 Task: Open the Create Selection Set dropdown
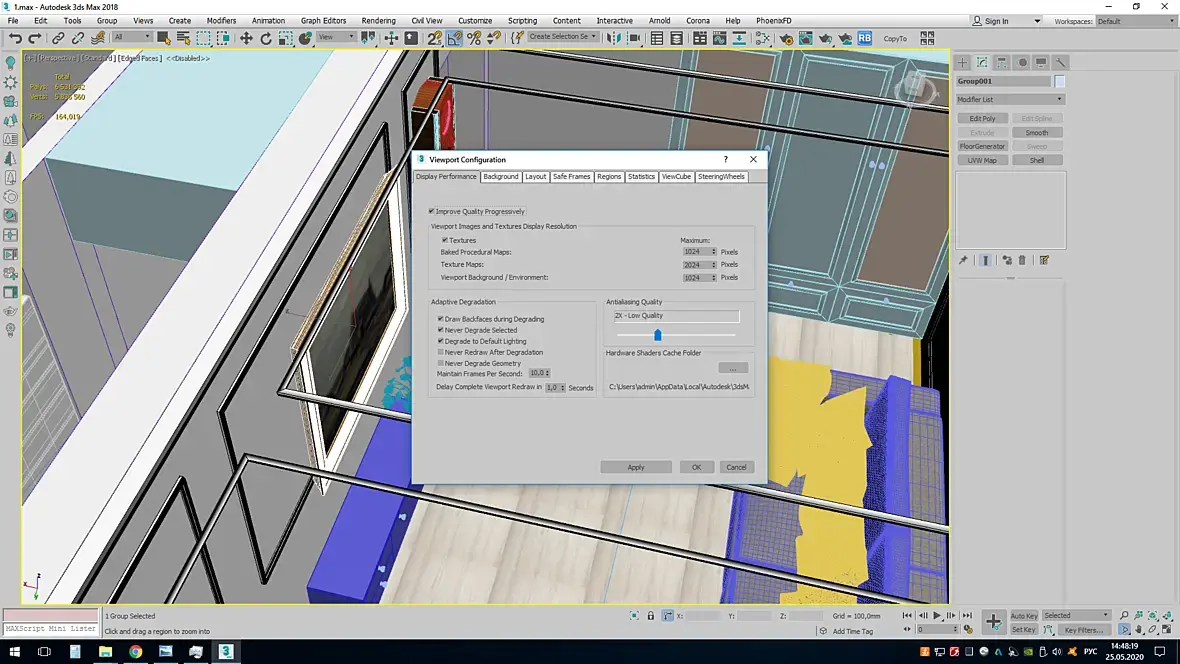(x=563, y=37)
